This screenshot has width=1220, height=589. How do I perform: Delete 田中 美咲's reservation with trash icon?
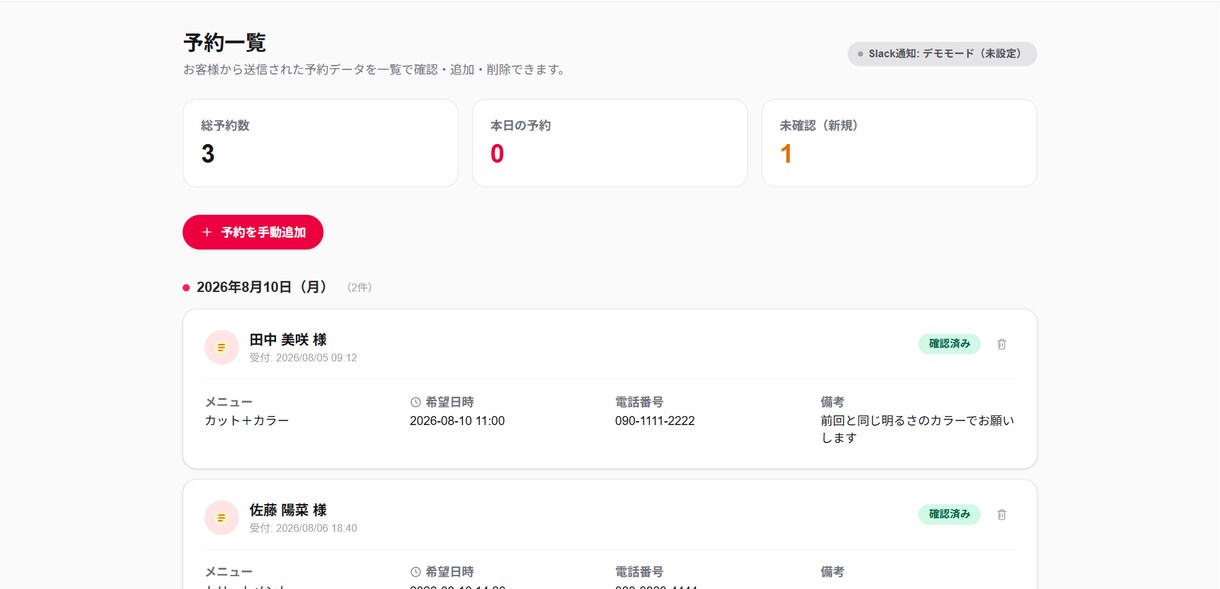pos(1002,344)
